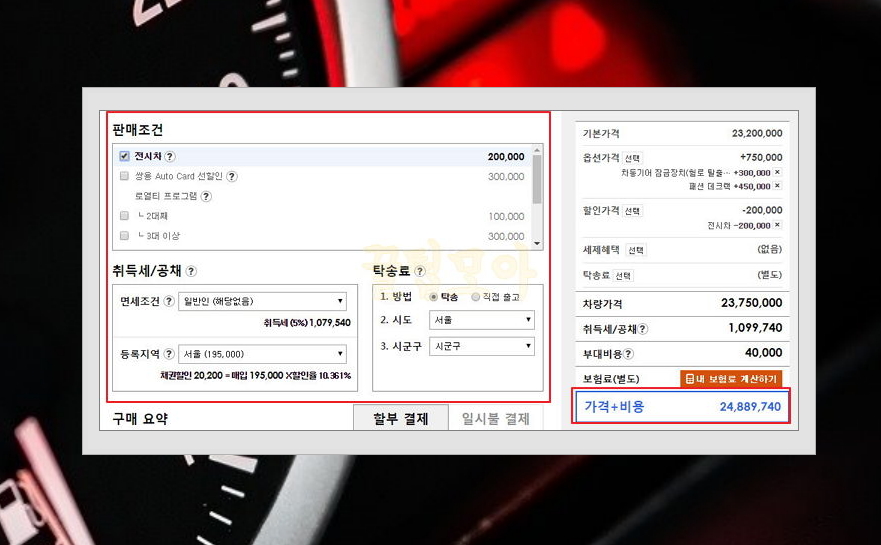Click the question mark next to 면세조건
The width and height of the screenshot is (881, 545).
[x=169, y=301]
